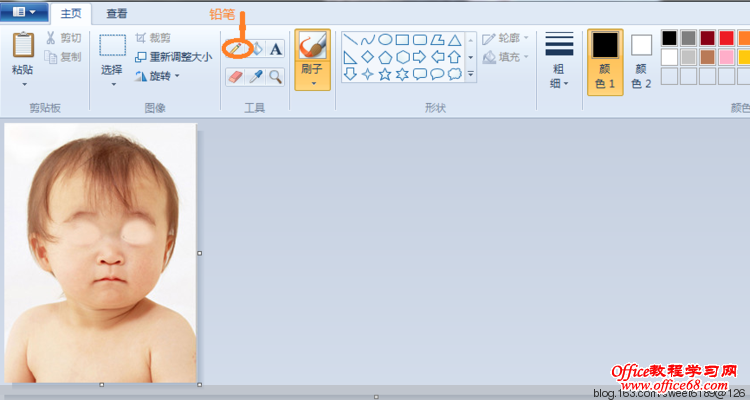The image size is (750, 400).
Task: Choose the five-point star shape
Action: coord(385,73)
